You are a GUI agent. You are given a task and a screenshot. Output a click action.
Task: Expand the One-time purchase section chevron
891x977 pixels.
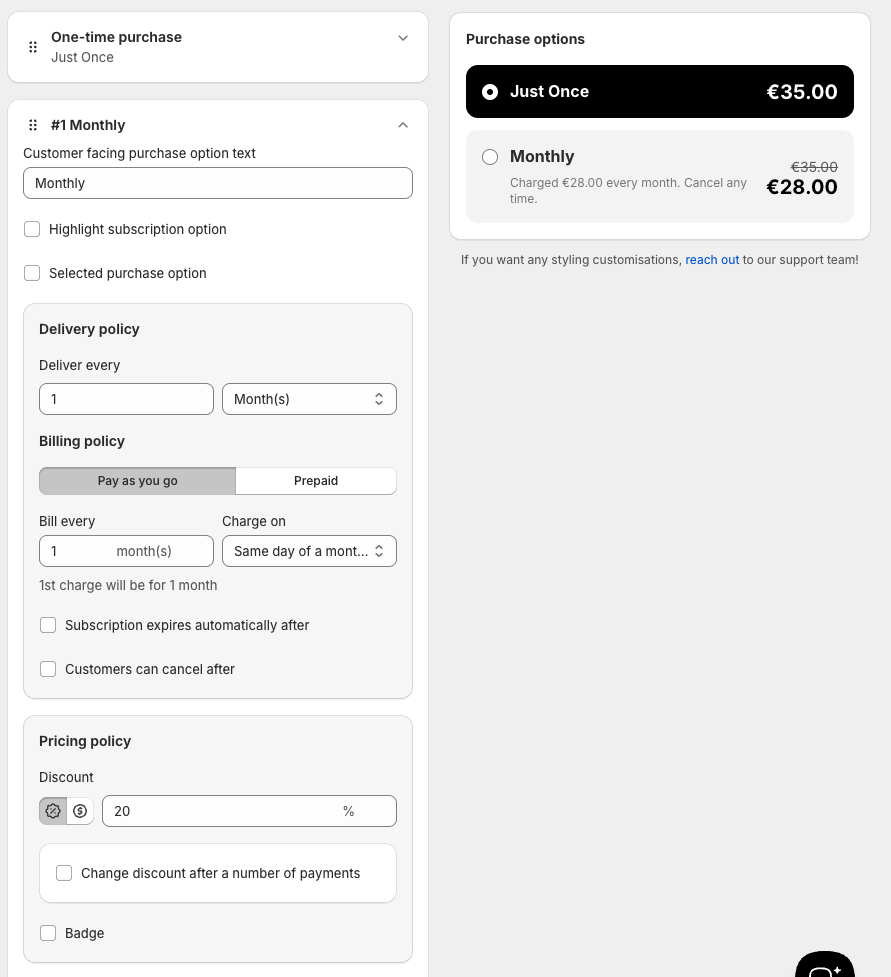click(x=403, y=38)
